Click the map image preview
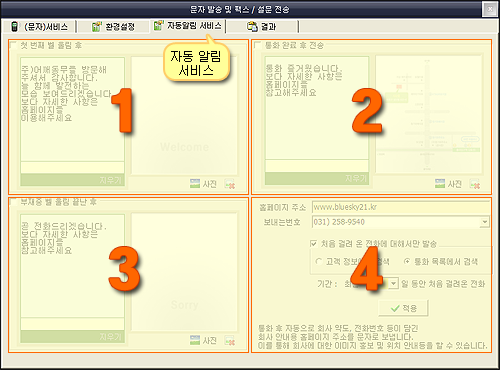This screenshot has width=500, height=370. (x=429, y=114)
